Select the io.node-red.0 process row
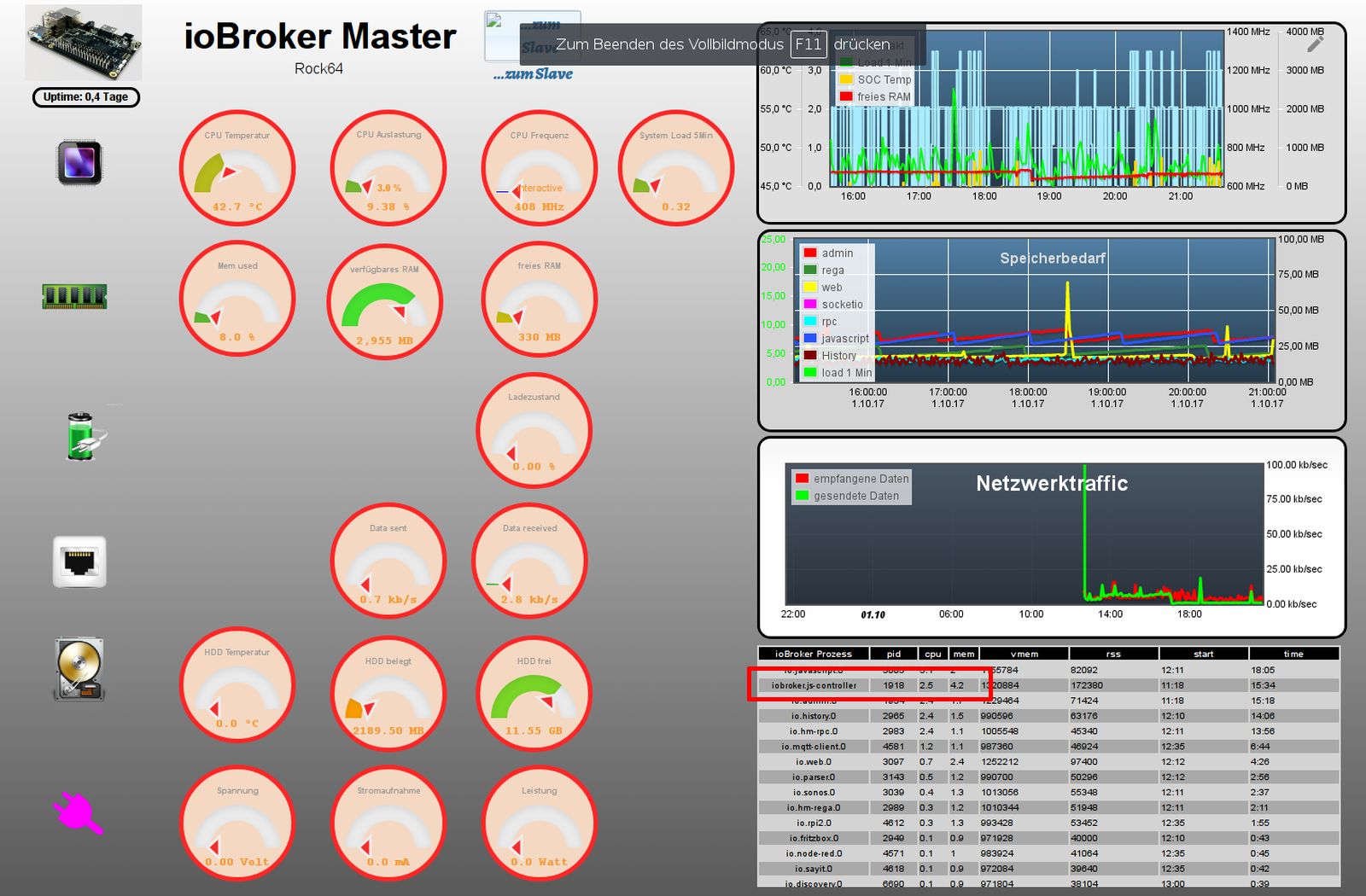The image size is (1366, 896). click(1048, 853)
